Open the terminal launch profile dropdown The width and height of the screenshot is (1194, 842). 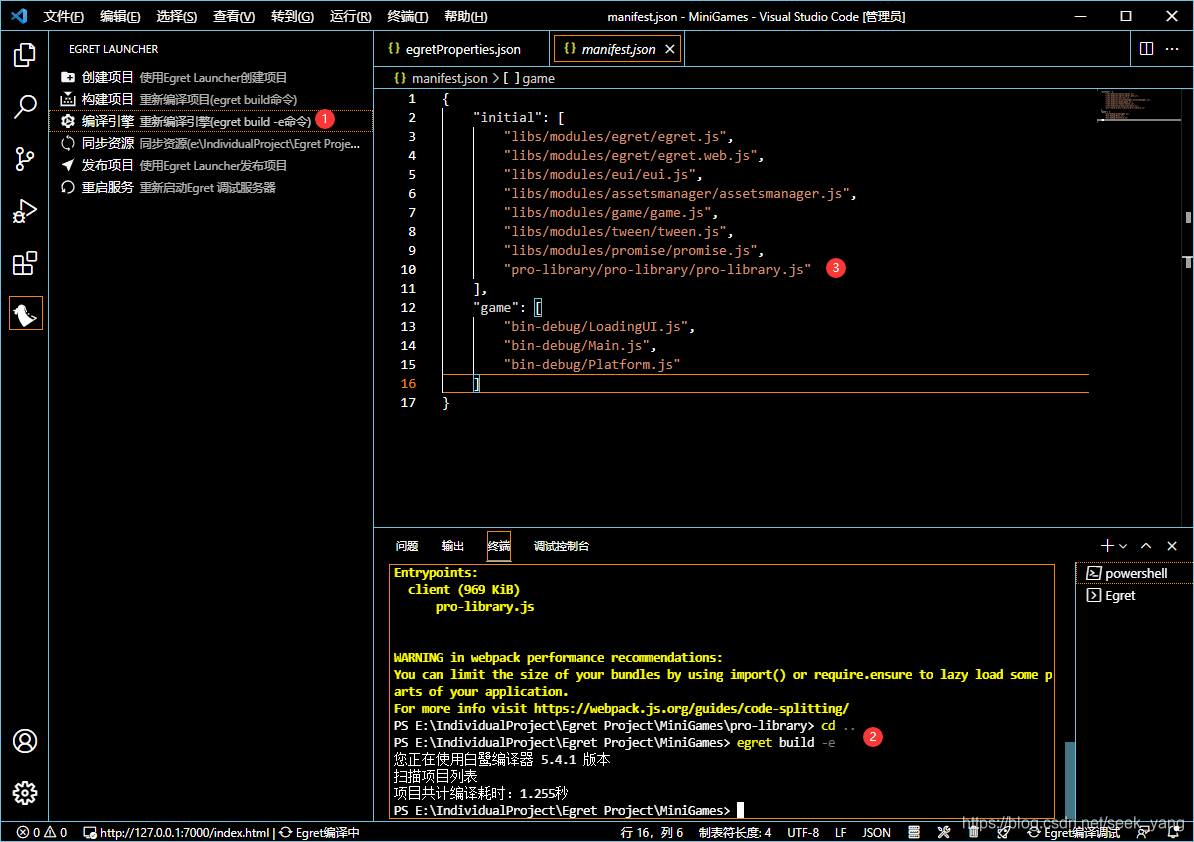1123,546
